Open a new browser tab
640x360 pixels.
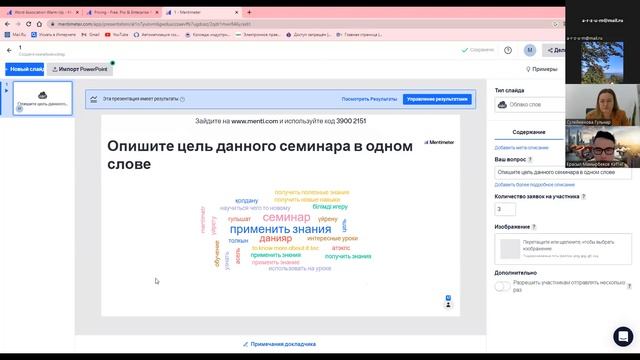click(249, 12)
